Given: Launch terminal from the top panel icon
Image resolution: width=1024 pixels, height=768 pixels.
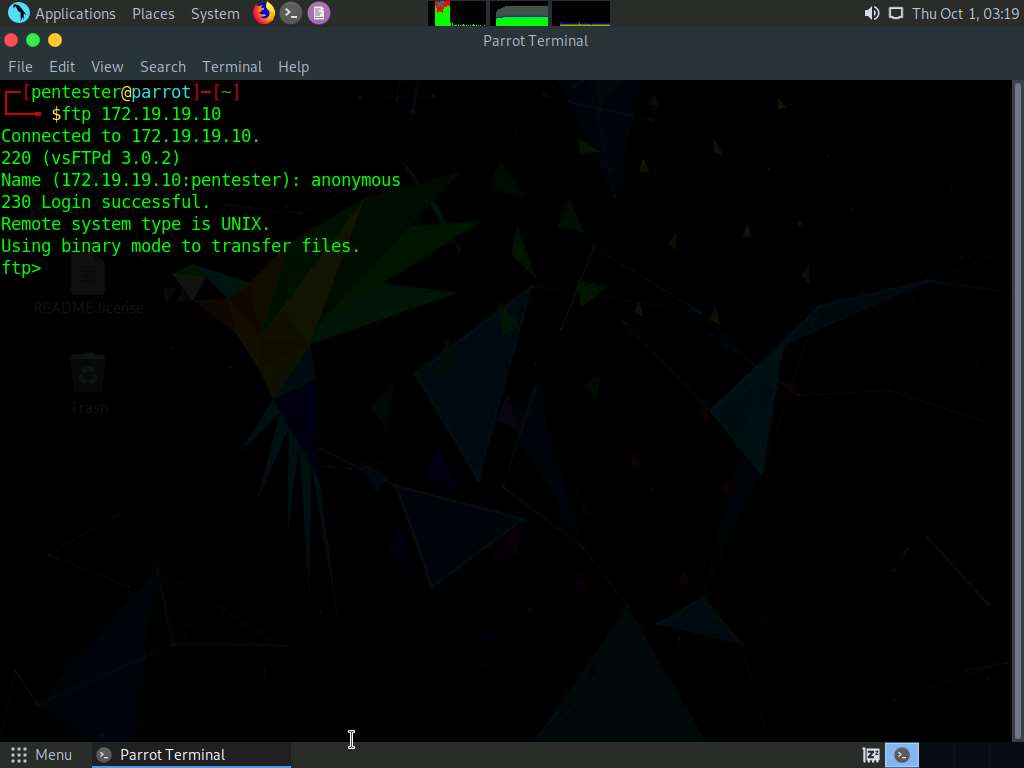Looking at the screenshot, I should pos(291,12).
